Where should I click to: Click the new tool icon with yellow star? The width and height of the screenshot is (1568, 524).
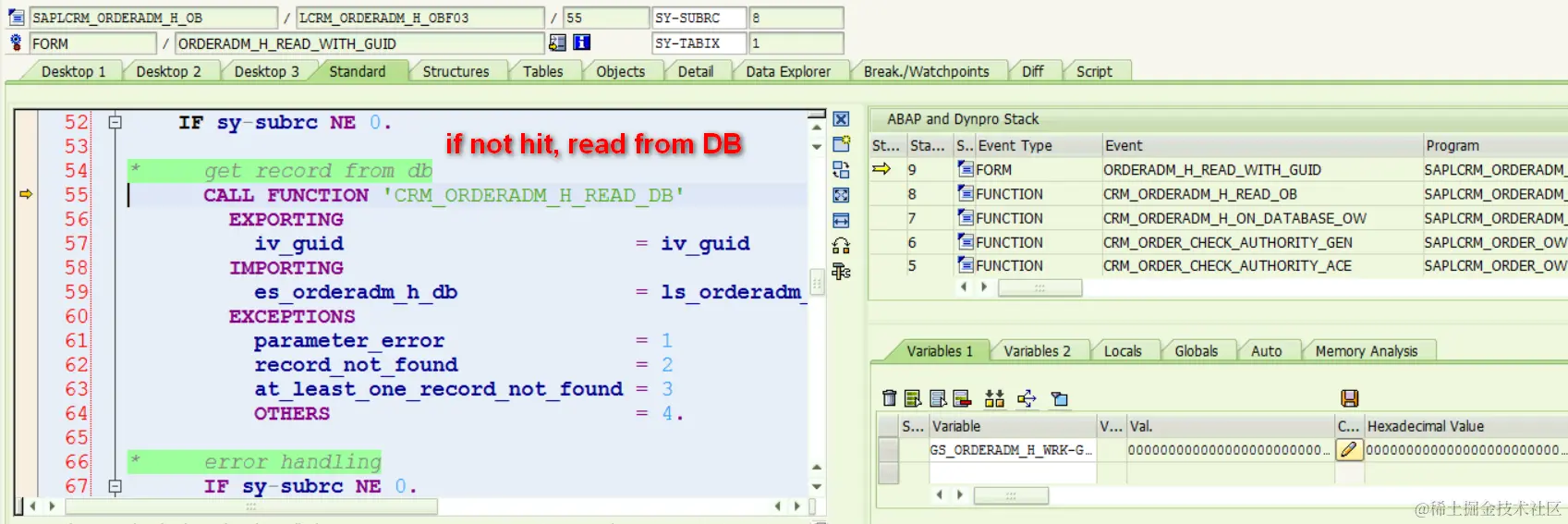[841, 144]
